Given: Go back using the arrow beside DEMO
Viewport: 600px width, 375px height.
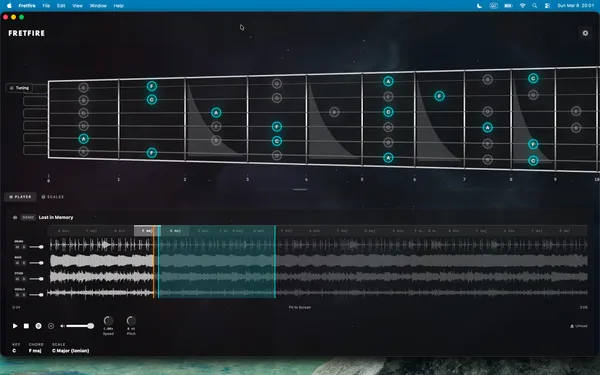Looking at the screenshot, I should pos(15,217).
